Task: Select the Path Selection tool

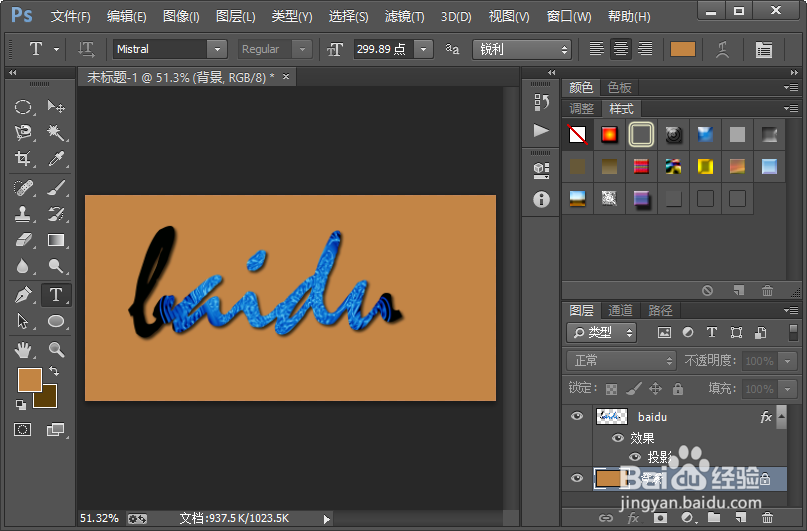Action: click(x=23, y=321)
